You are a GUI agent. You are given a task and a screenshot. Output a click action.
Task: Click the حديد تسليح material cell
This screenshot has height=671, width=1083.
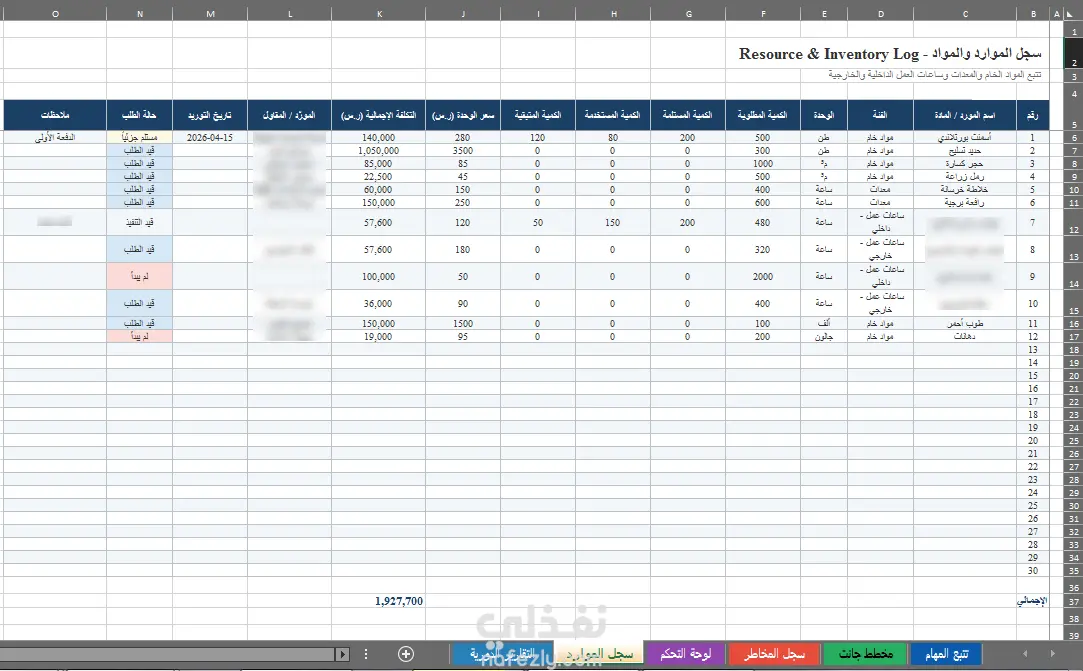pyautogui.click(x=965, y=151)
